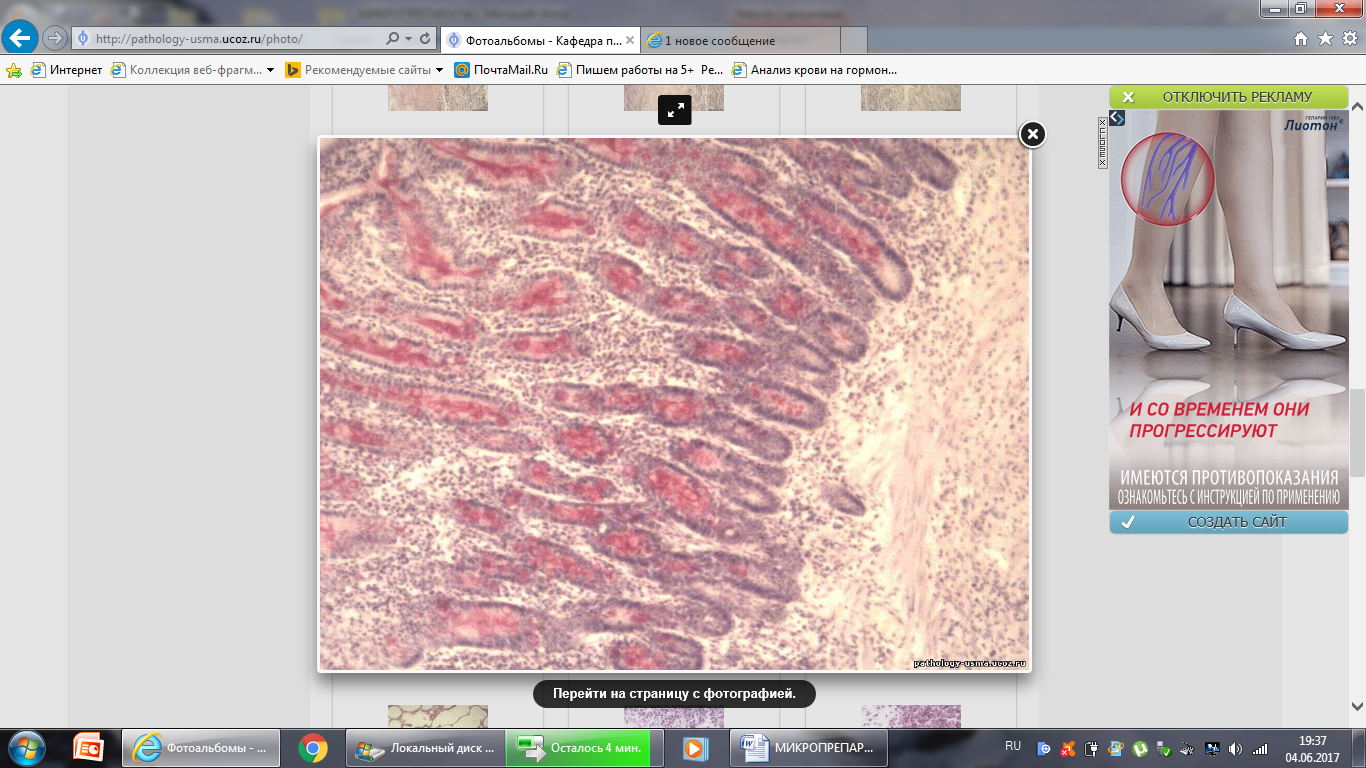Switch to the Фотоальбомы - Кафедра tab
The width and height of the screenshot is (1366, 768).
(x=540, y=40)
